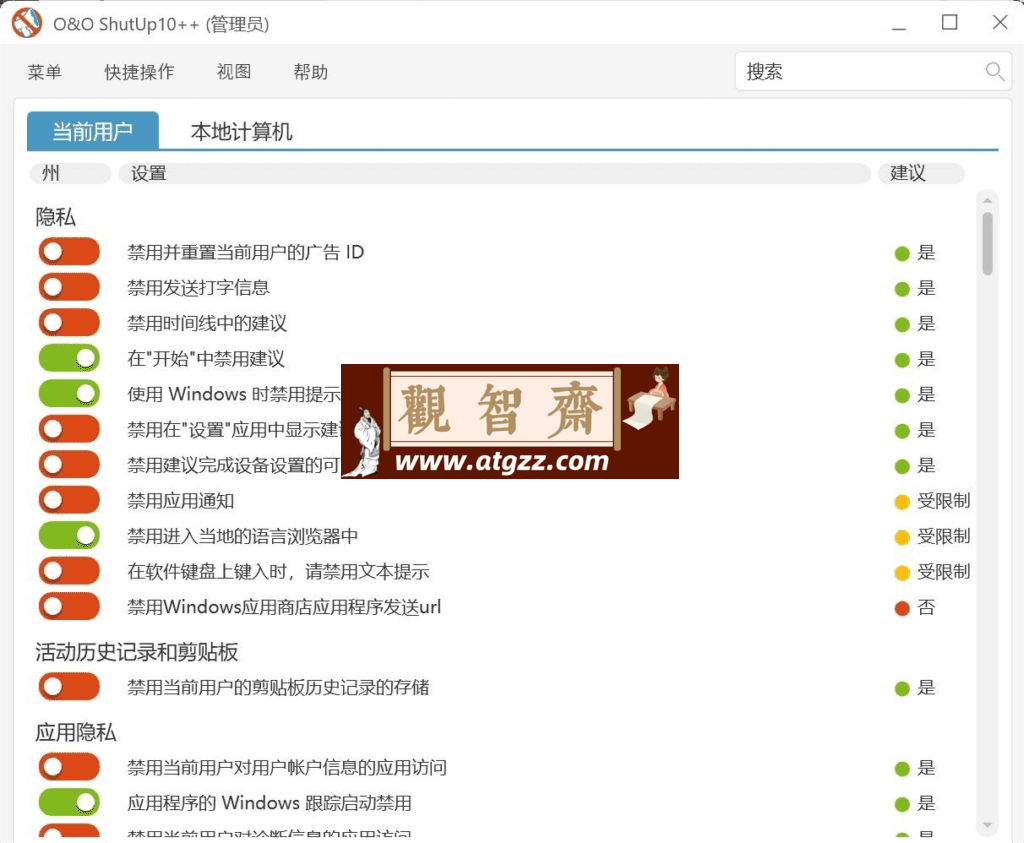Select the 活动历史记录和剪贴板 section heading

click(x=136, y=652)
